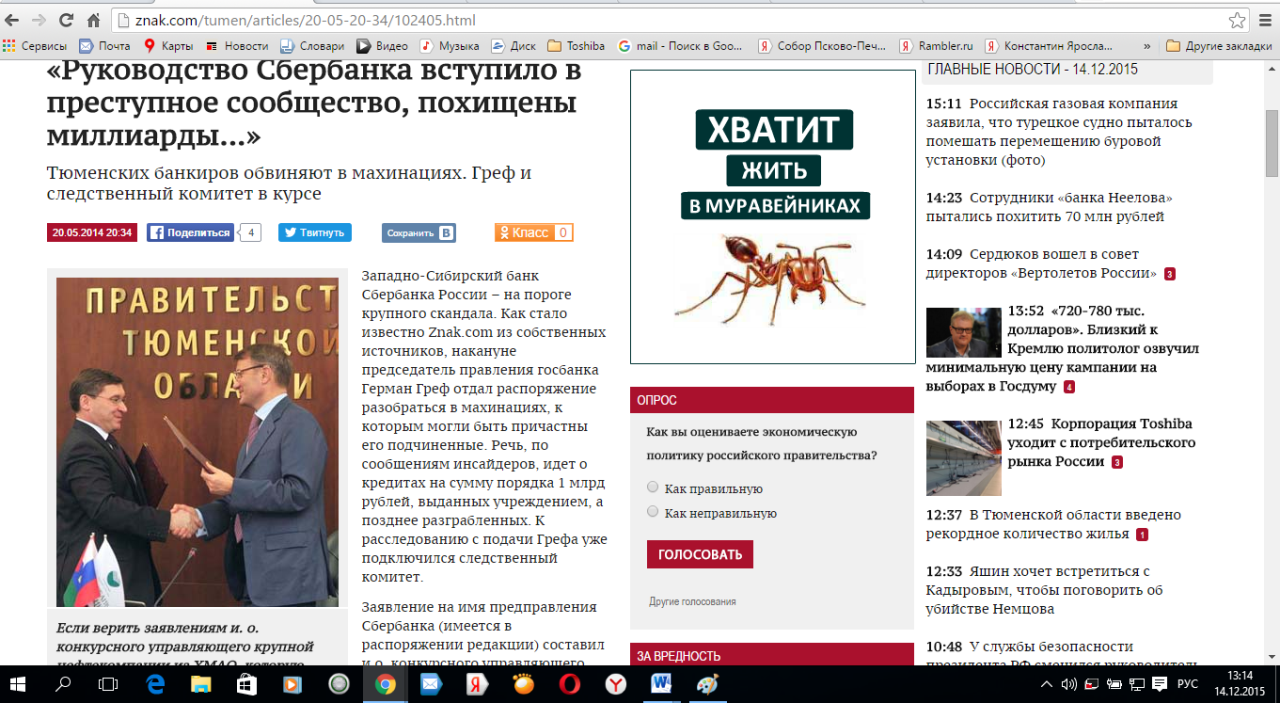1280x703 pixels.
Task: Click the ОПРОС section header
Action: (x=772, y=400)
